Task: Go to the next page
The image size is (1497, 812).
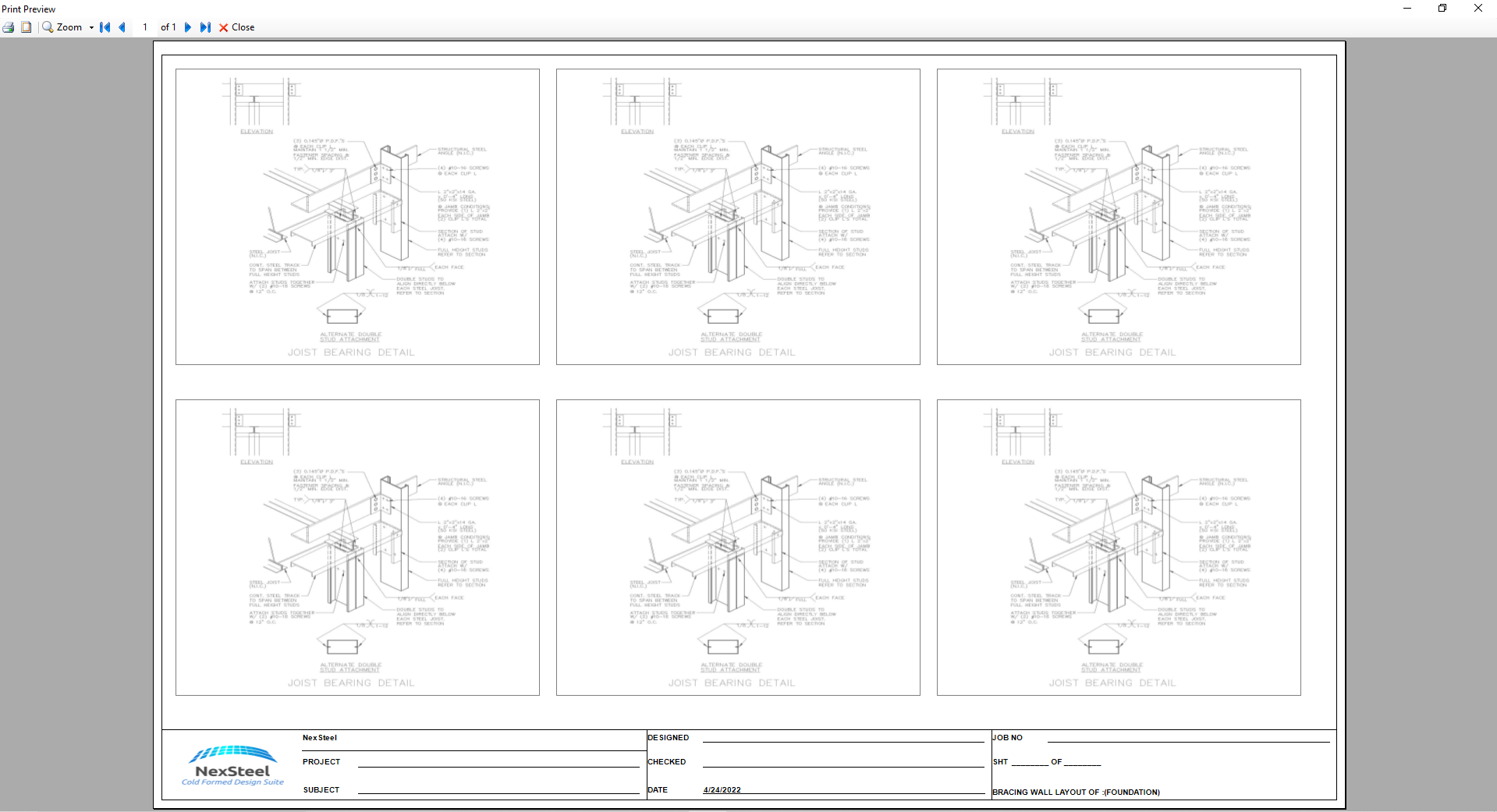Action: (x=187, y=27)
